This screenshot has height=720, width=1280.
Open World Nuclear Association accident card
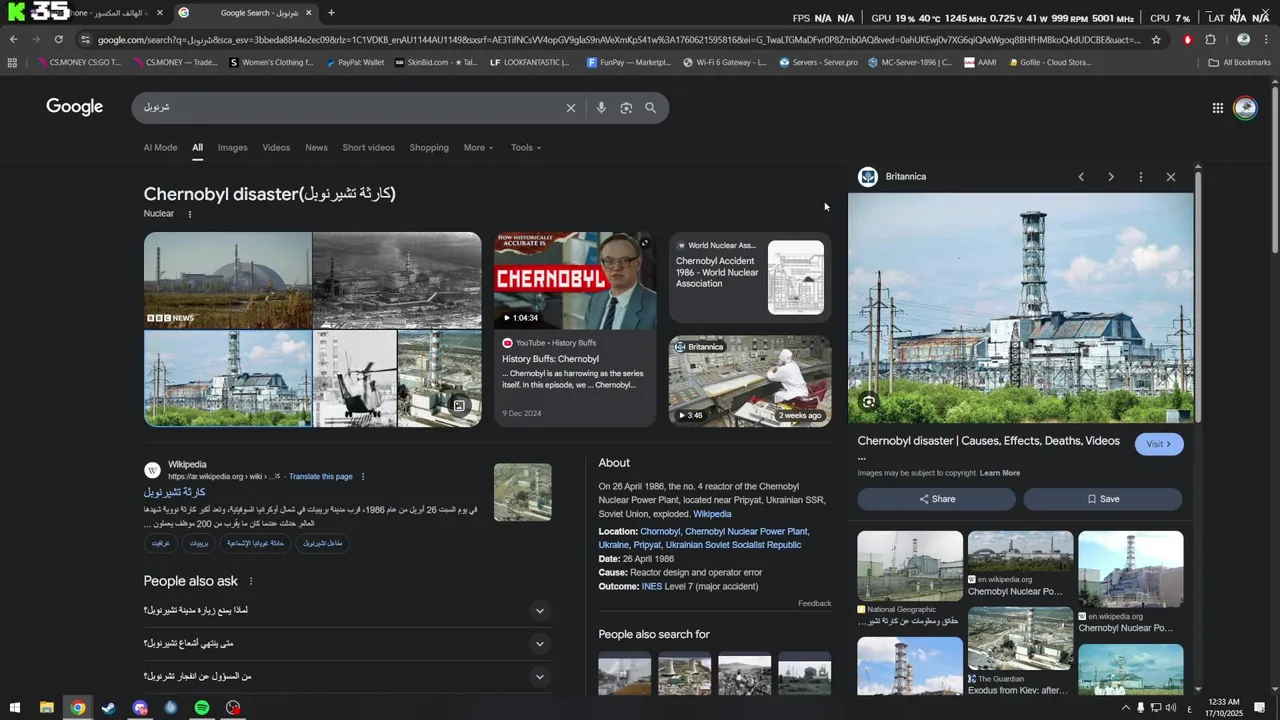click(750, 278)
